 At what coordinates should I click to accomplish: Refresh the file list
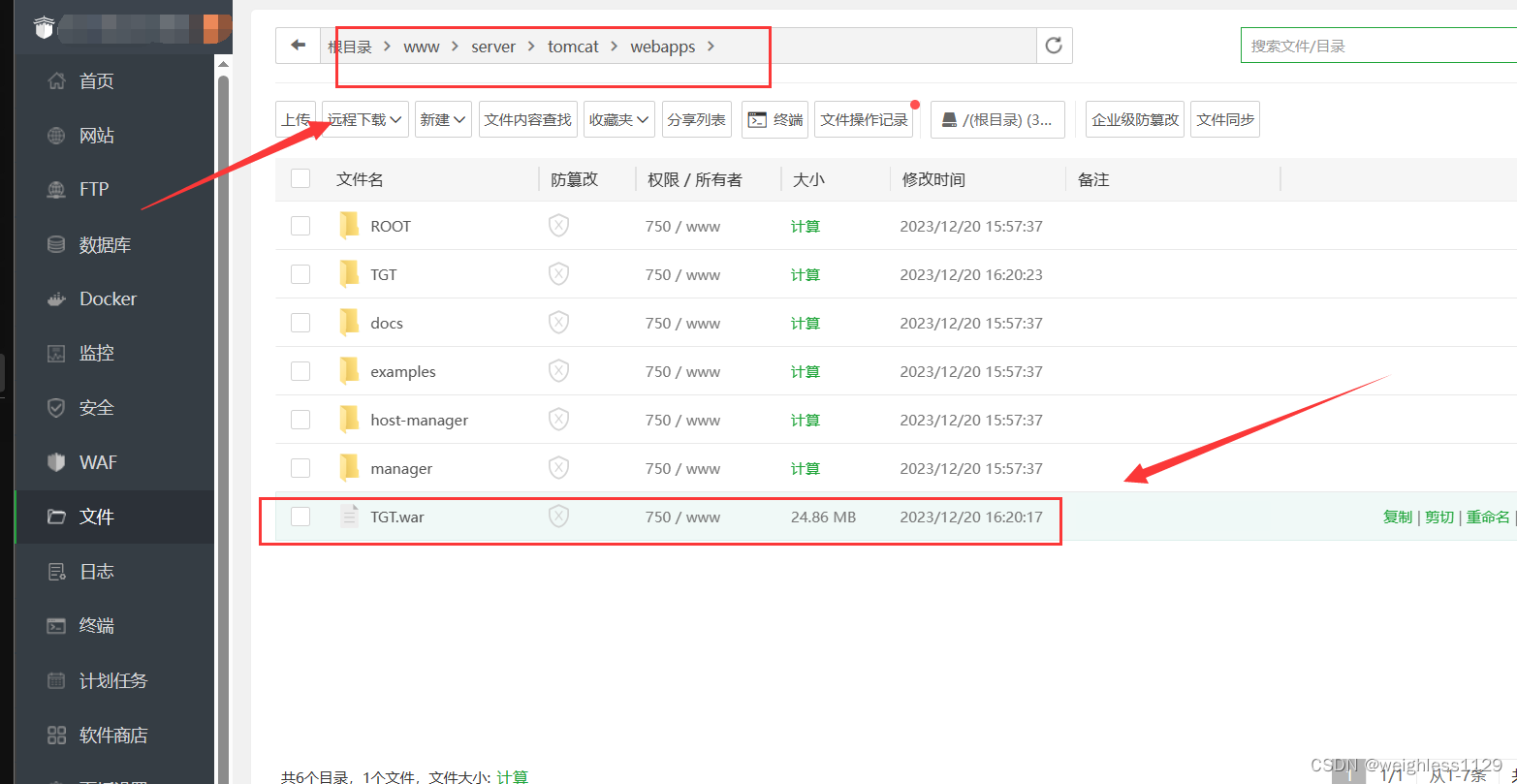(x=1055, y=46)
